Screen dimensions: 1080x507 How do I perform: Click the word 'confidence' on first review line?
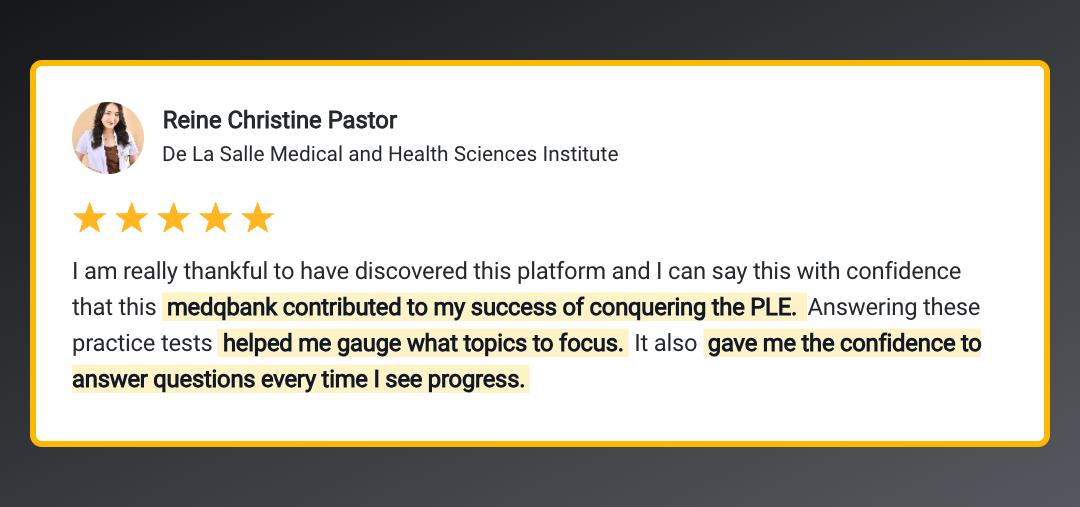pyautogui.click(x=903, y=271)
